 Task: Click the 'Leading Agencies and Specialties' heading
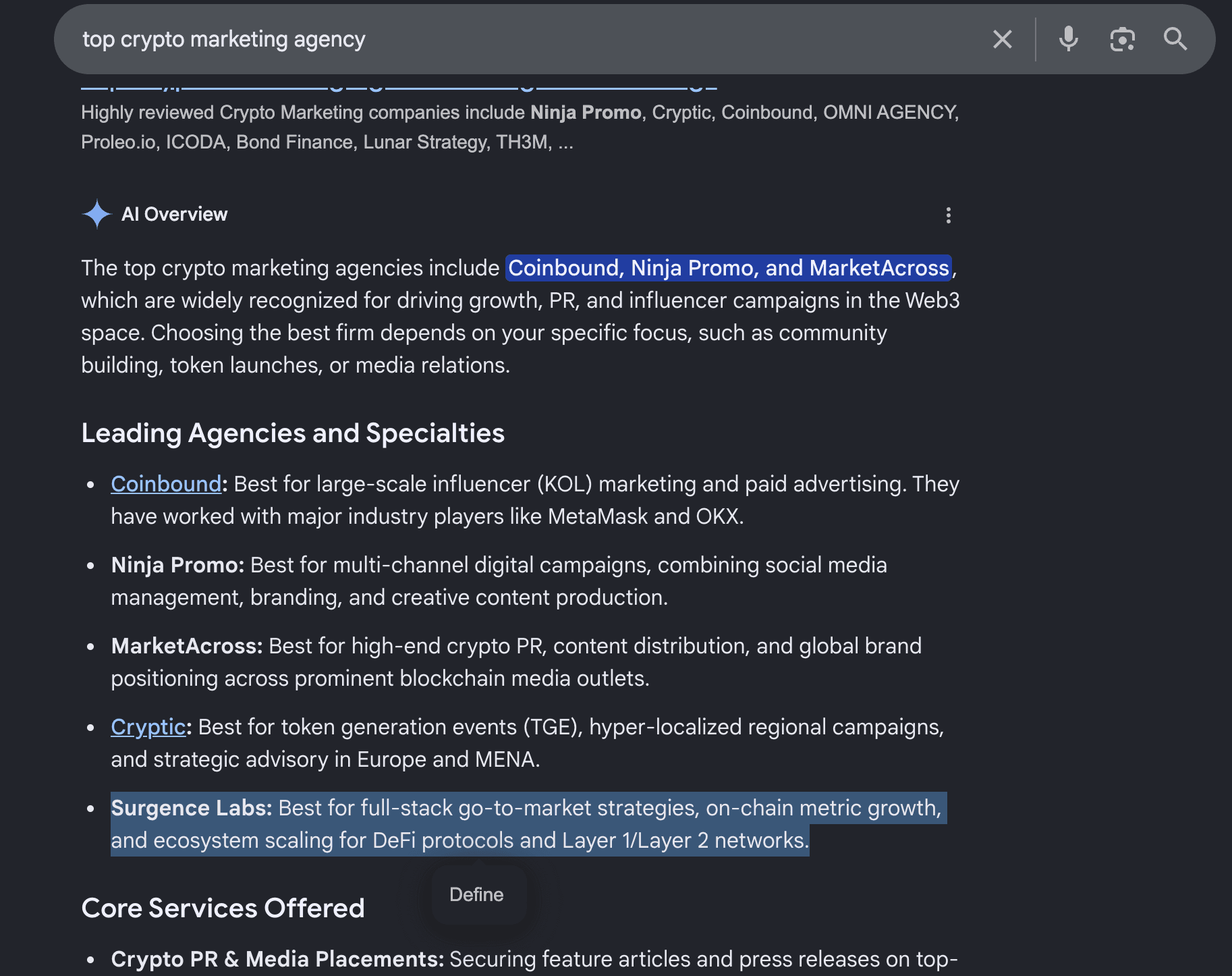[293, 433]
